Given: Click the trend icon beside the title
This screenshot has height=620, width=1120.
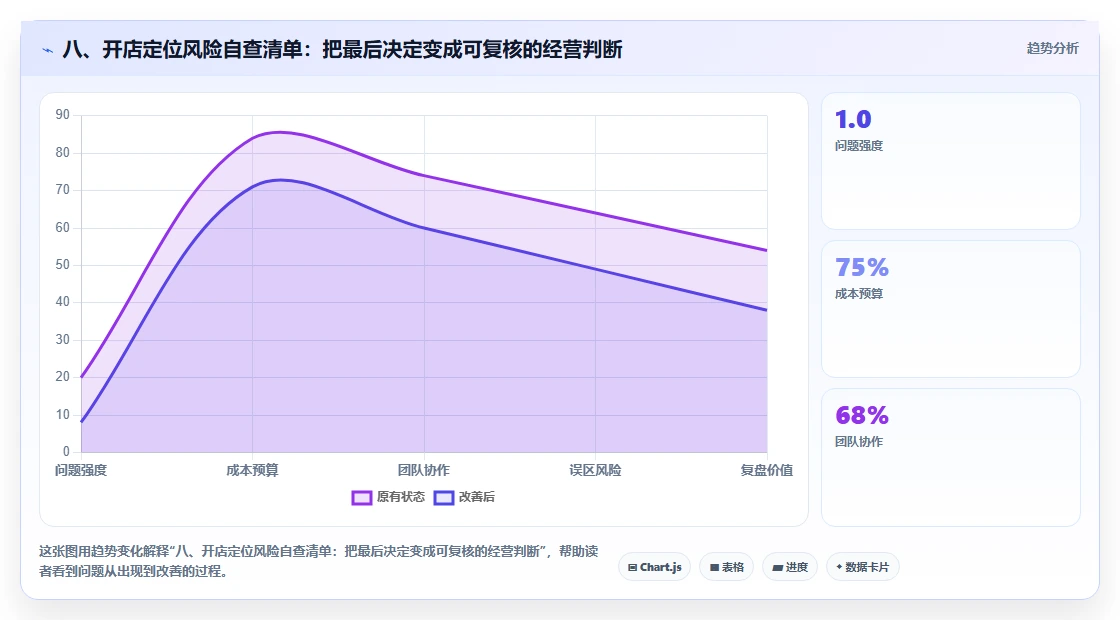Looking at the screenshot, I should pos(48,50).
